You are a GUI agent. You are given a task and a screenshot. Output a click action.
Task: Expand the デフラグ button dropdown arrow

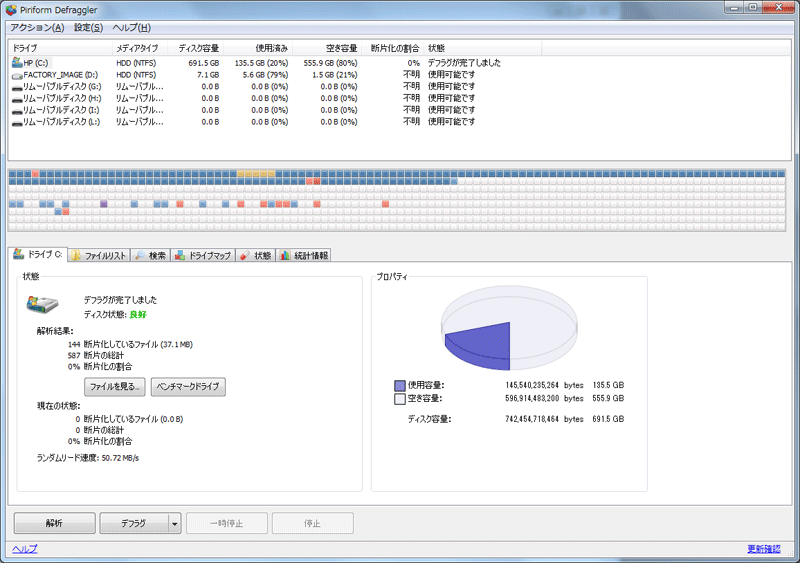point(174,524)
